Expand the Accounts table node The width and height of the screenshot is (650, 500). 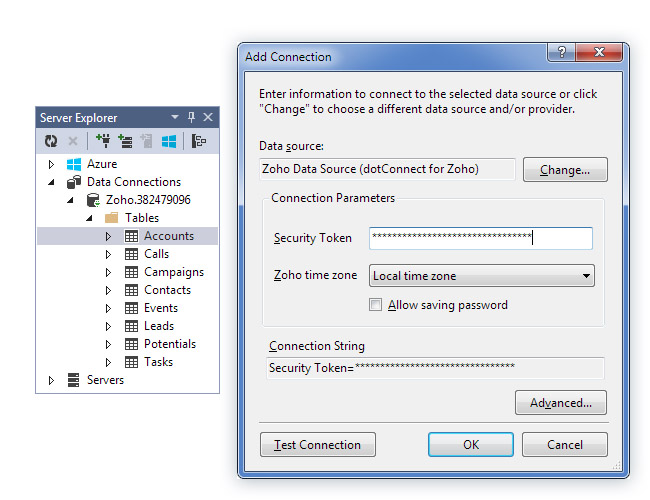tap(108, 236)
